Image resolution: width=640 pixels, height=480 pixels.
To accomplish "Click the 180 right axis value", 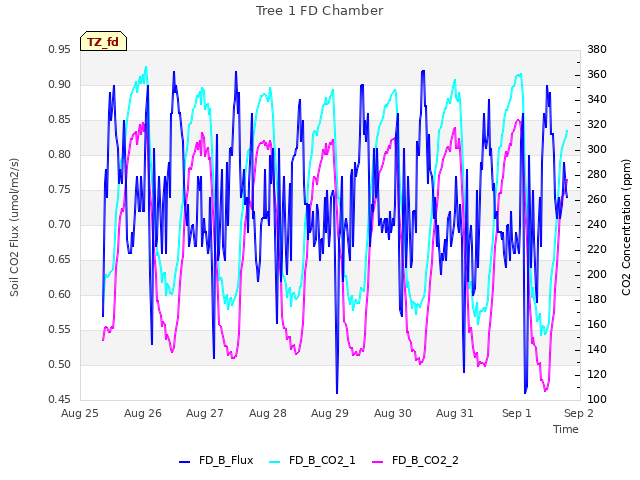I will [597, 300].
